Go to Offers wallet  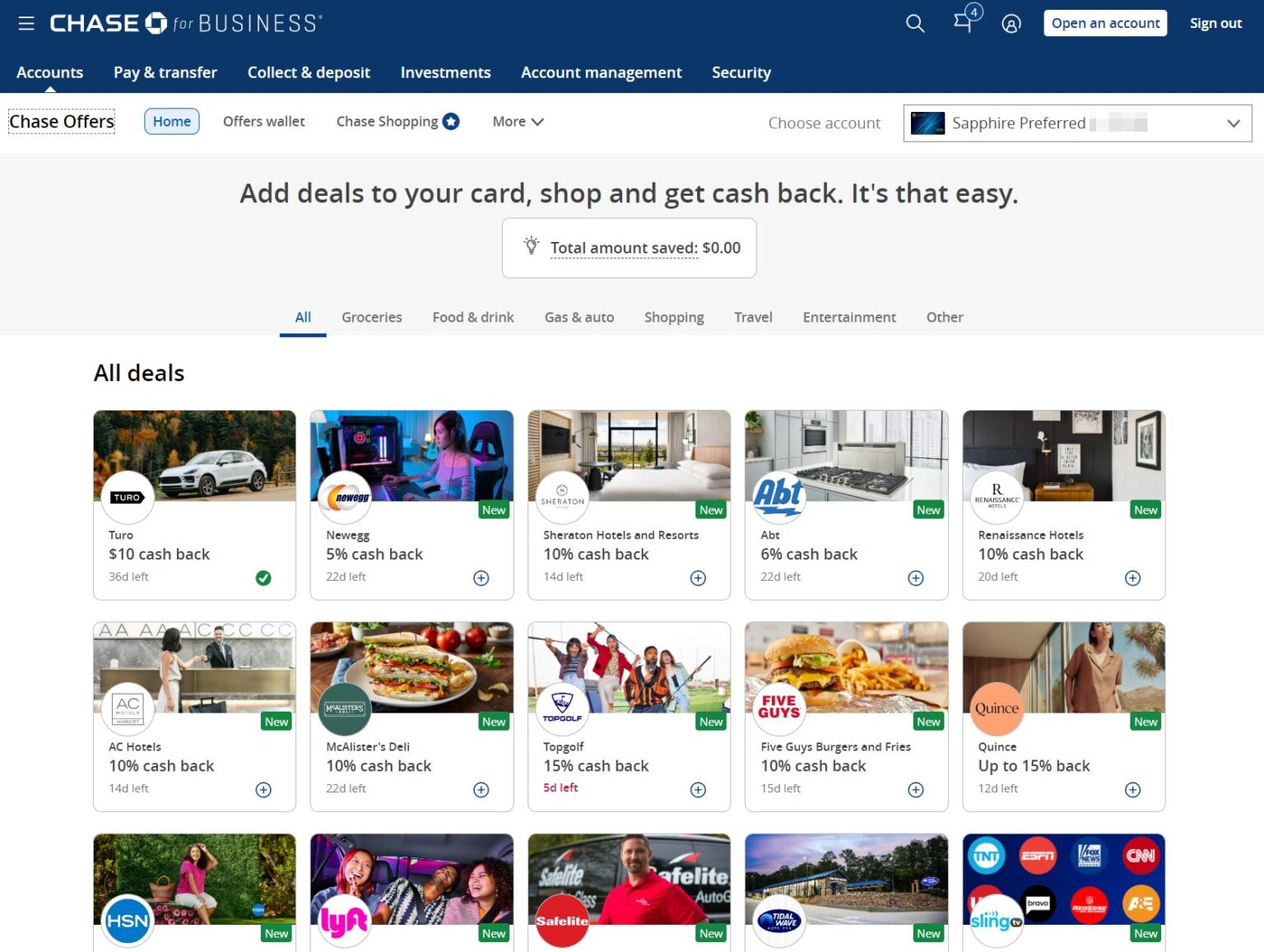coord(263,121)
